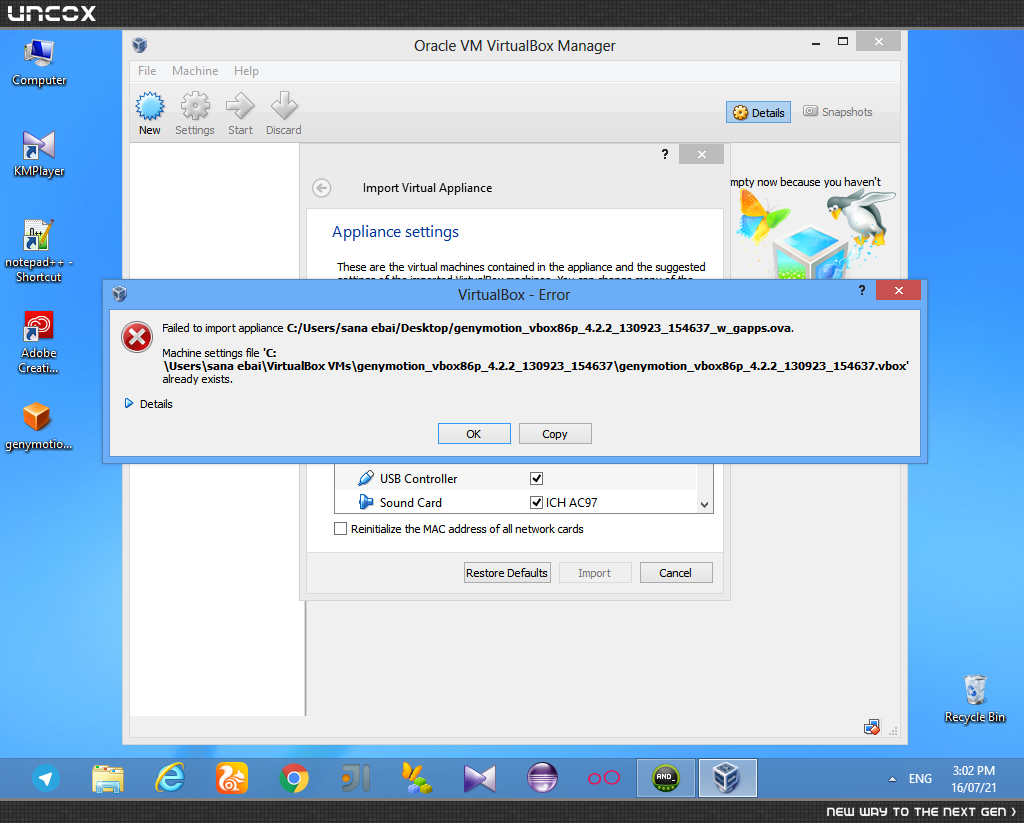Open the File menu
This screenshot has width=1024, height=823.
click(x=147, y=71)
